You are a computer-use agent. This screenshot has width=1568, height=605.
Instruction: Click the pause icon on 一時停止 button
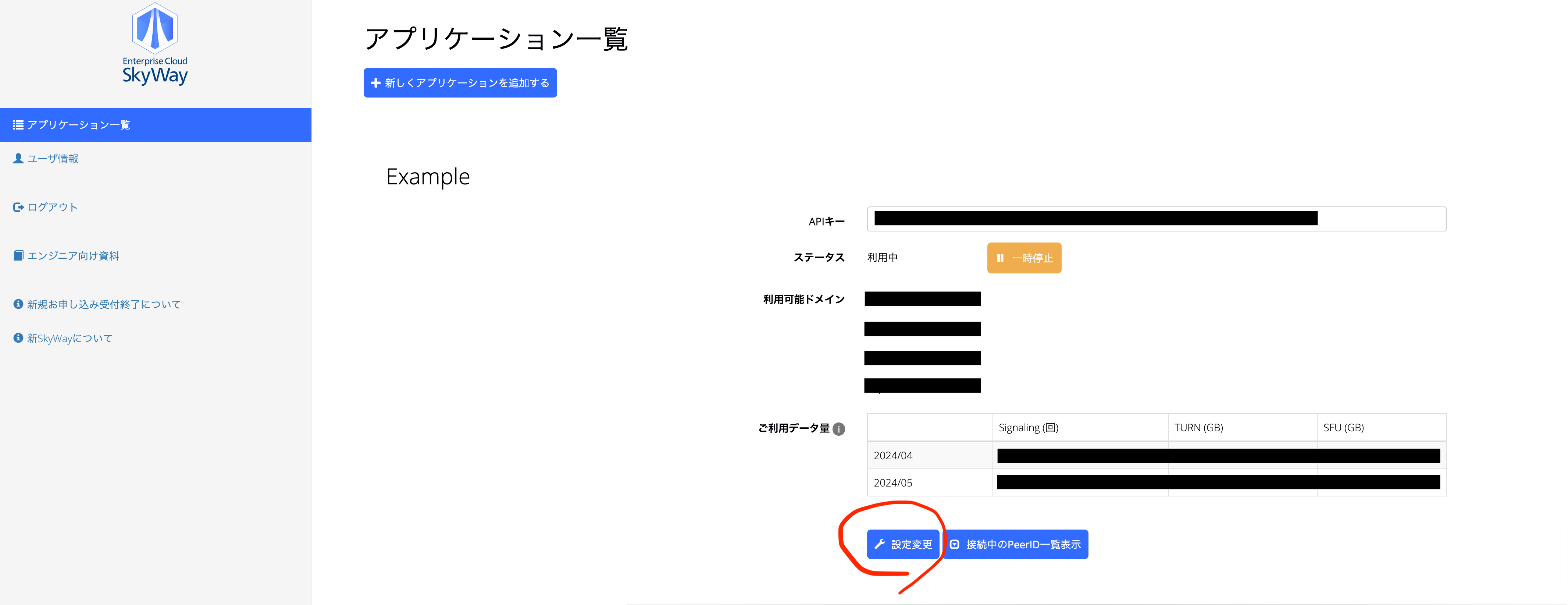(x=1000, y=258)
